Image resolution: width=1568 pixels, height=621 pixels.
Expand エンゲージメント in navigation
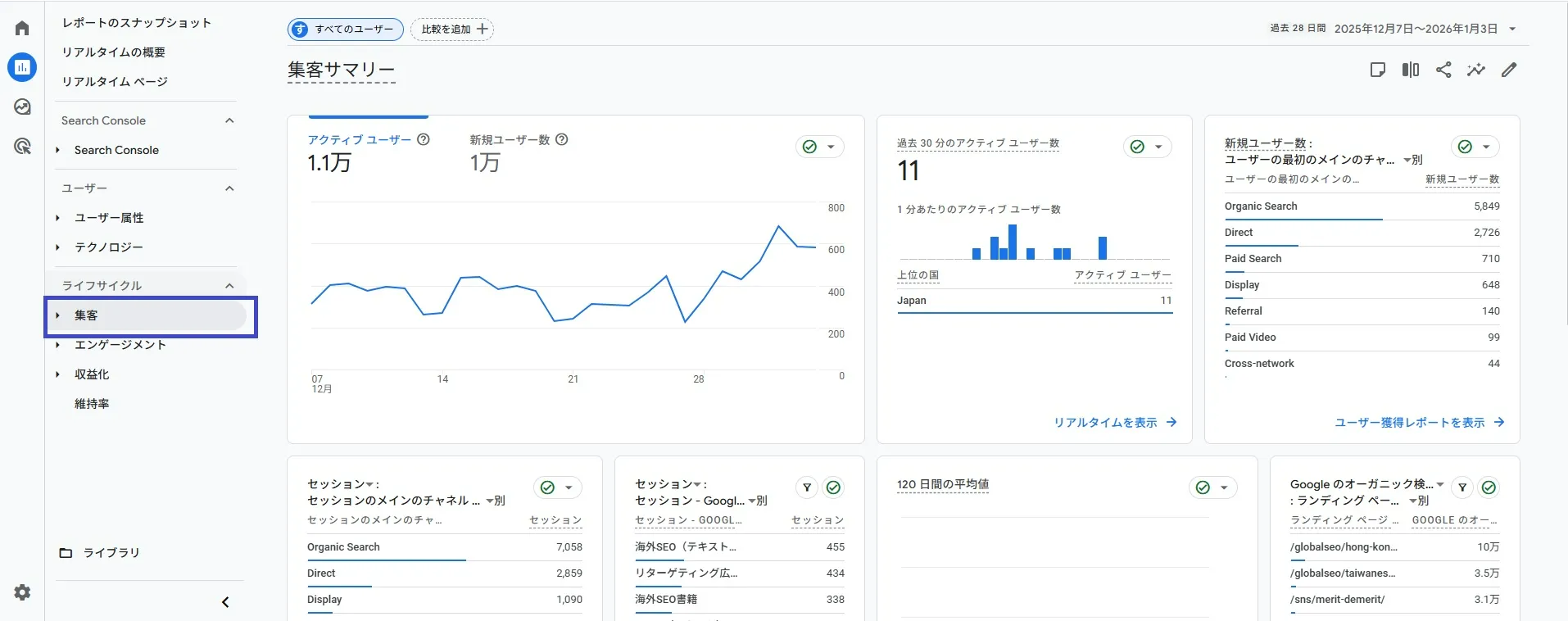click(x=58, y=345)
